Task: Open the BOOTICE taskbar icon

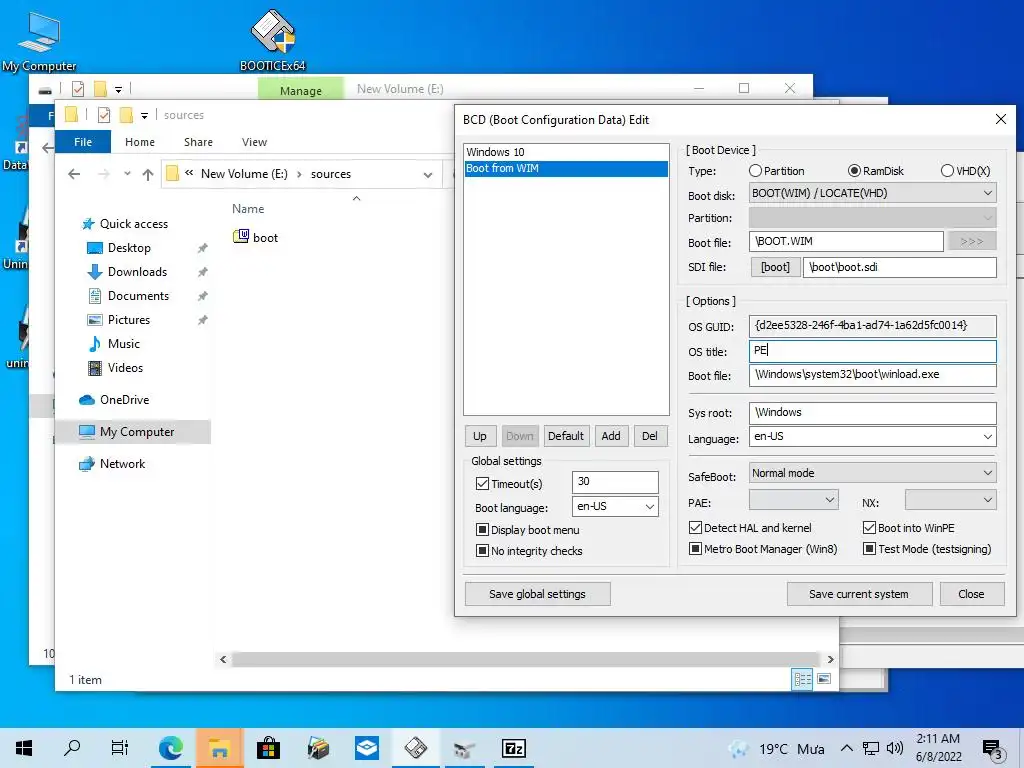Action: coord(415,748)
